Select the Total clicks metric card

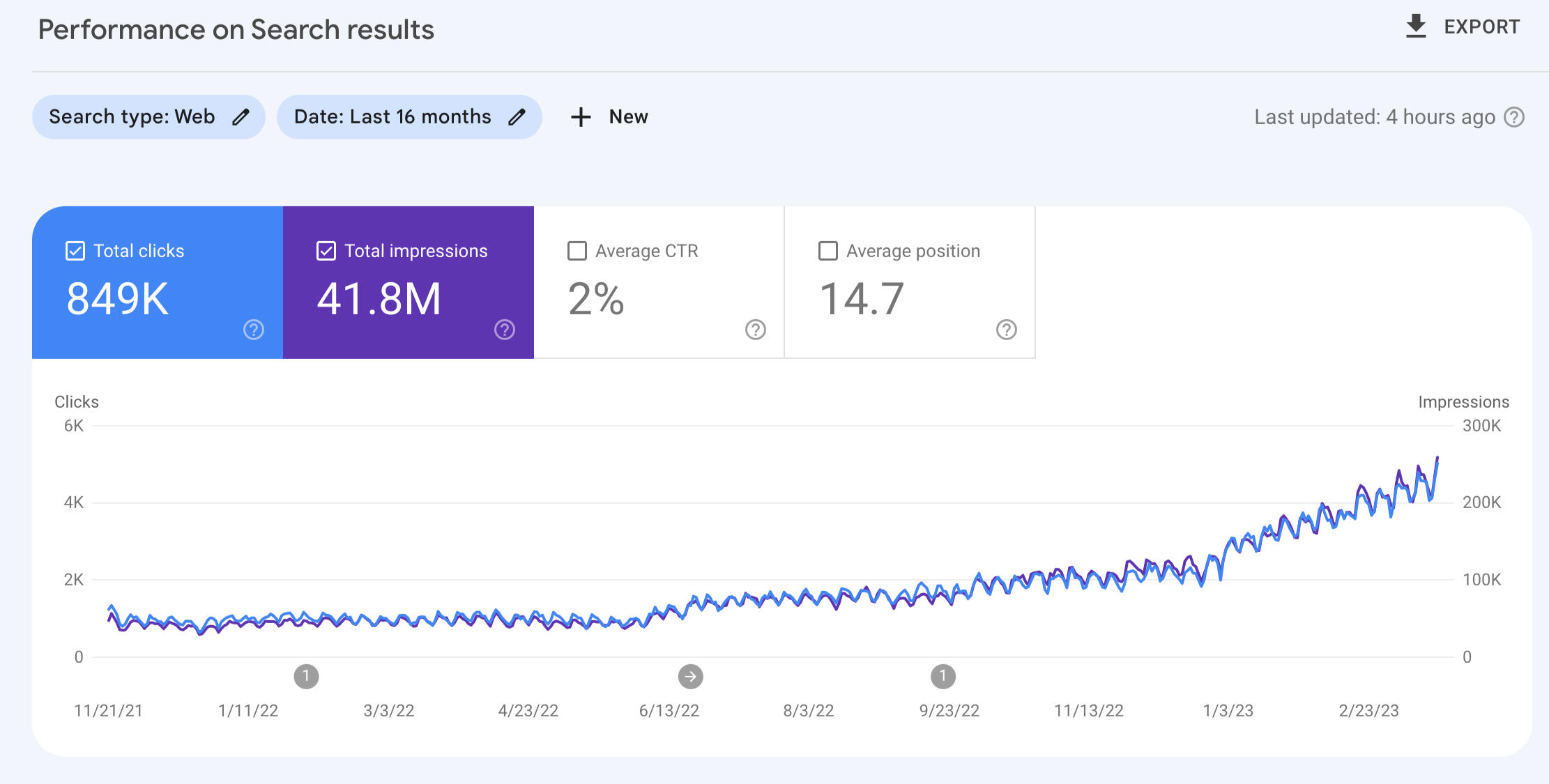[157, 282]
